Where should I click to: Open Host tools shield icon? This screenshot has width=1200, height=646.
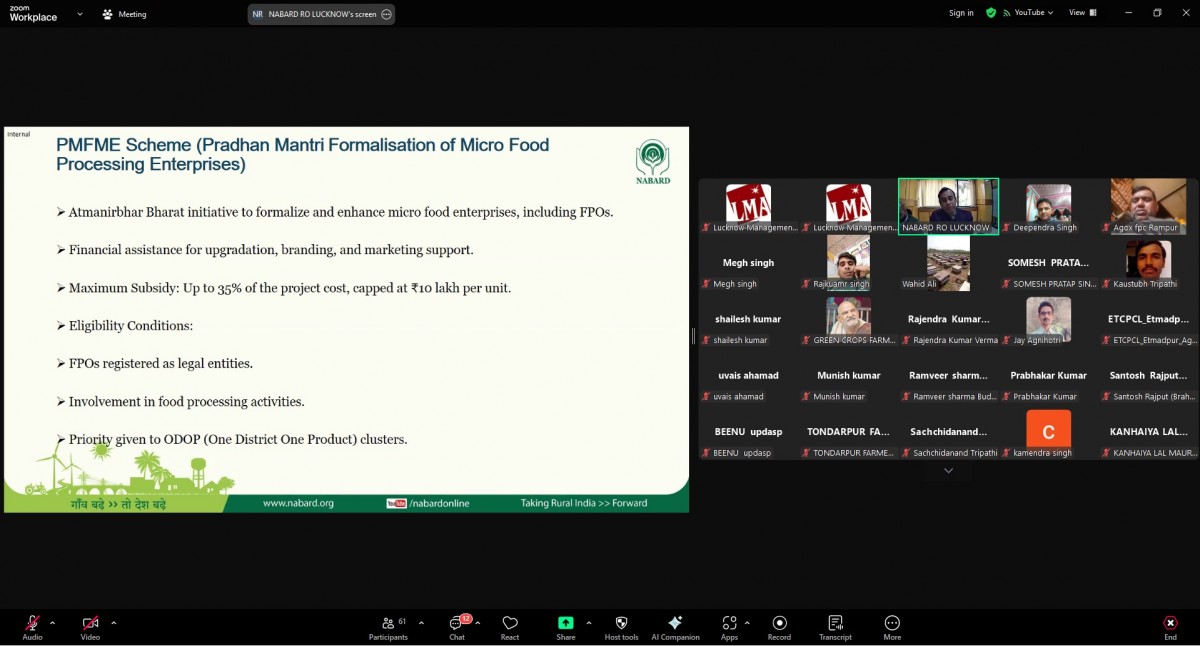(621, 623)
